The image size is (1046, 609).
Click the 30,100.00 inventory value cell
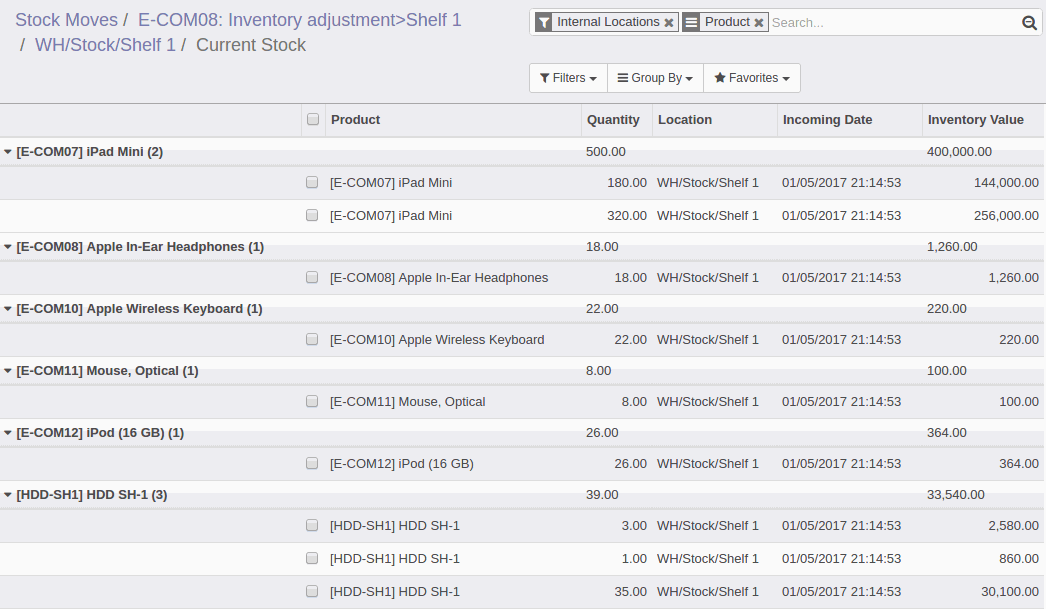coord(1009,592)
